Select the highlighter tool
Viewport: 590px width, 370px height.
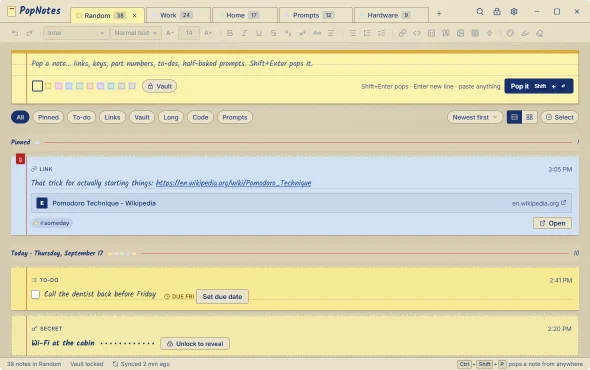[525, 33]
